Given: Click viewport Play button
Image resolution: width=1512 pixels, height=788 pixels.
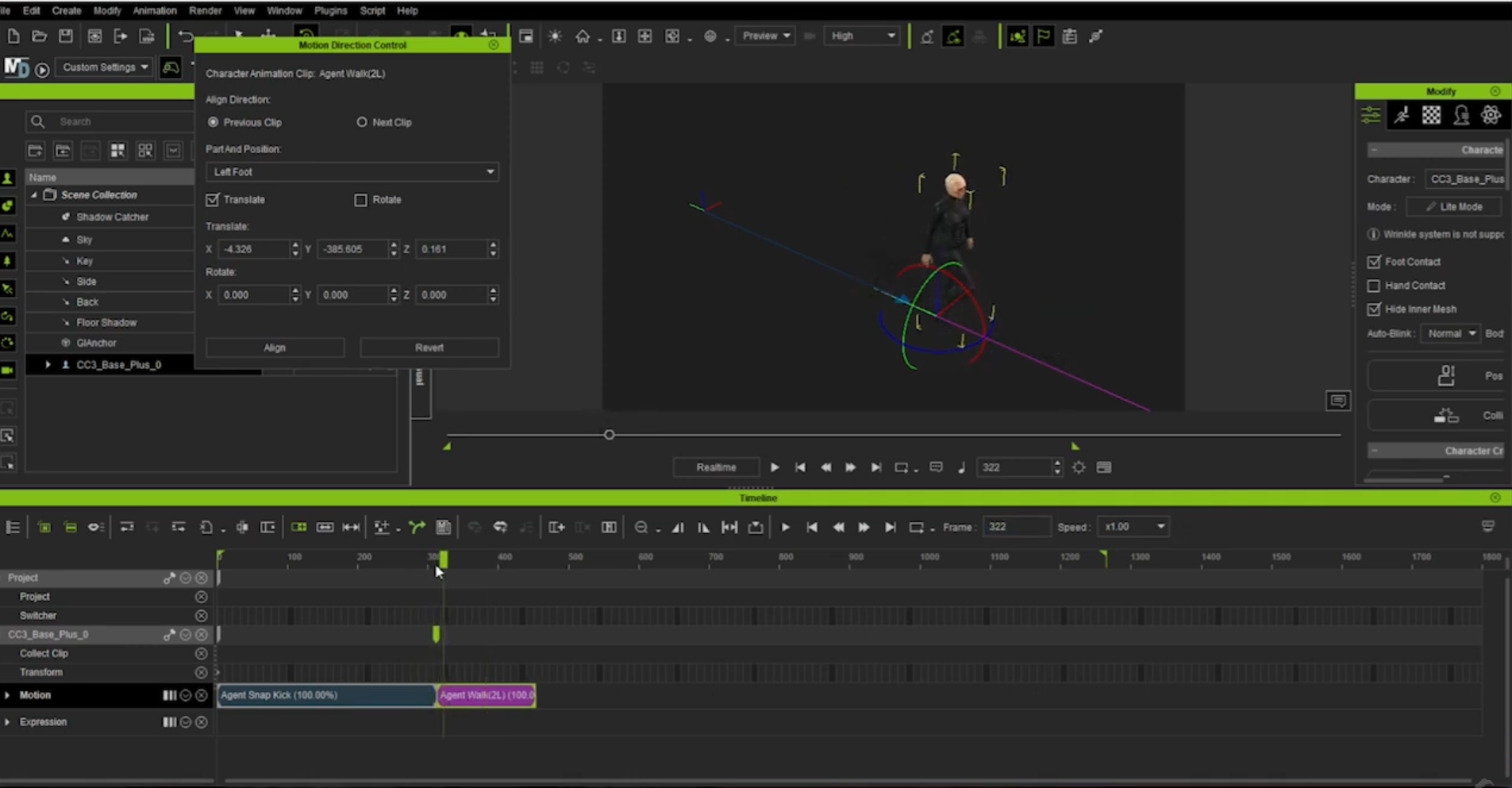Looking at the screenshot, I should point(775,467).
